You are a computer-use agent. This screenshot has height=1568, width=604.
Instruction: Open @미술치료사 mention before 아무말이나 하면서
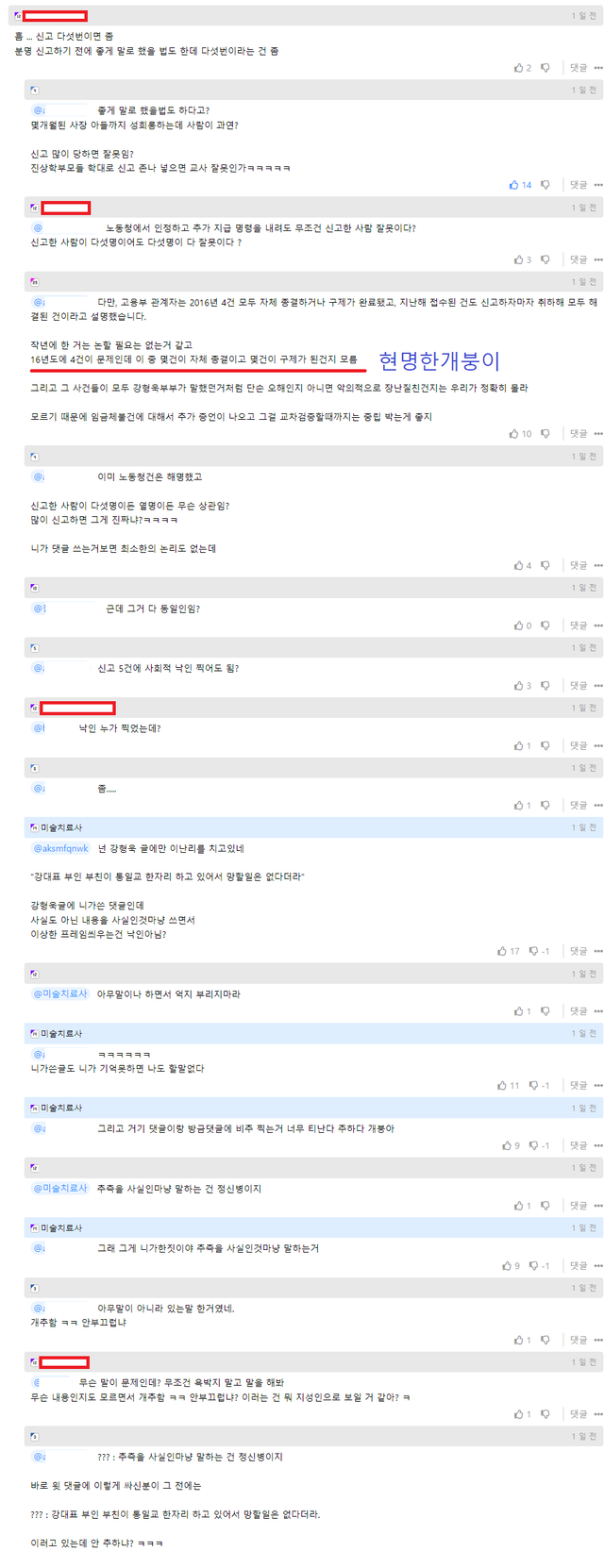point(60,993)
